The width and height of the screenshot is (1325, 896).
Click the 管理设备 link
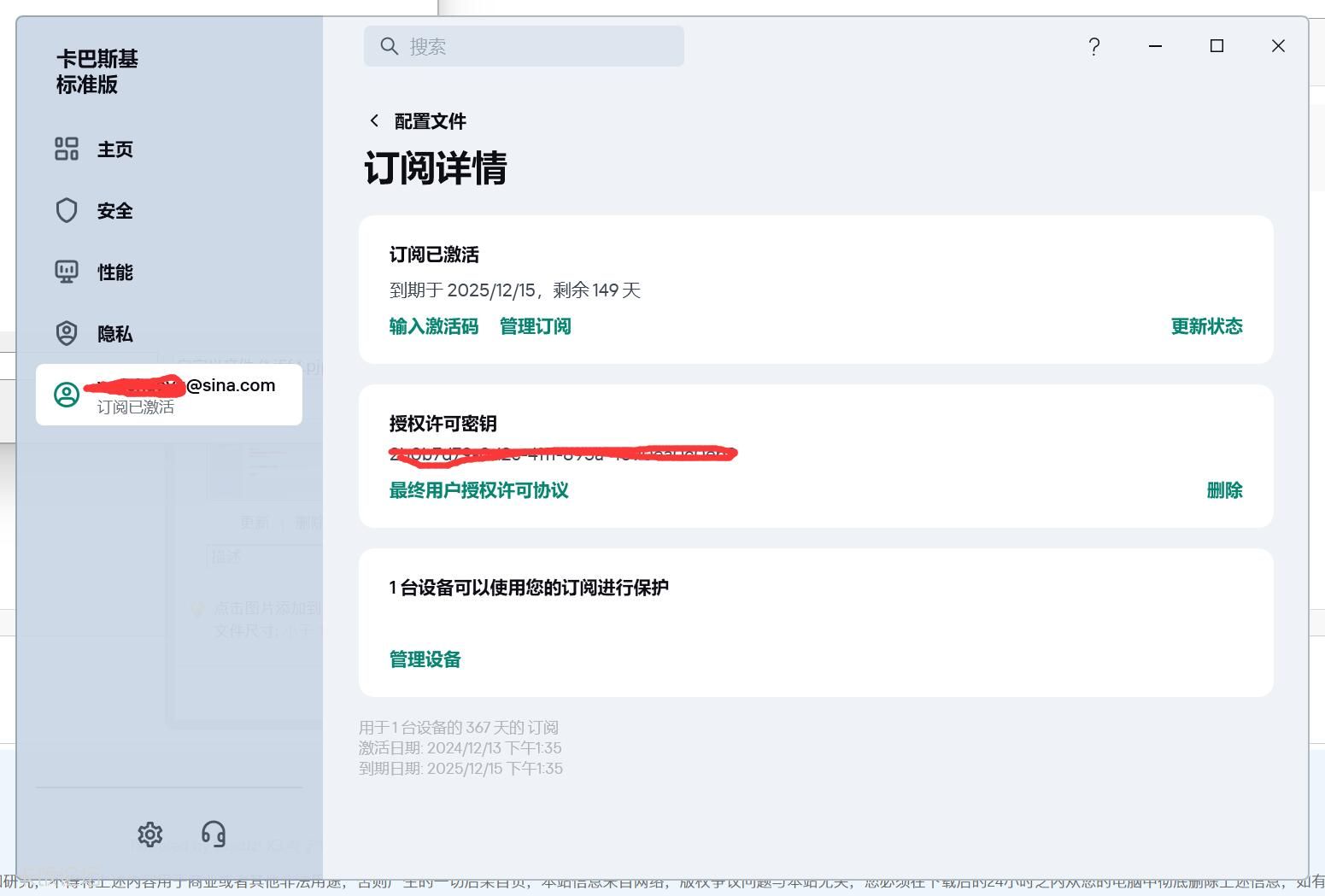tap(425, 659)
